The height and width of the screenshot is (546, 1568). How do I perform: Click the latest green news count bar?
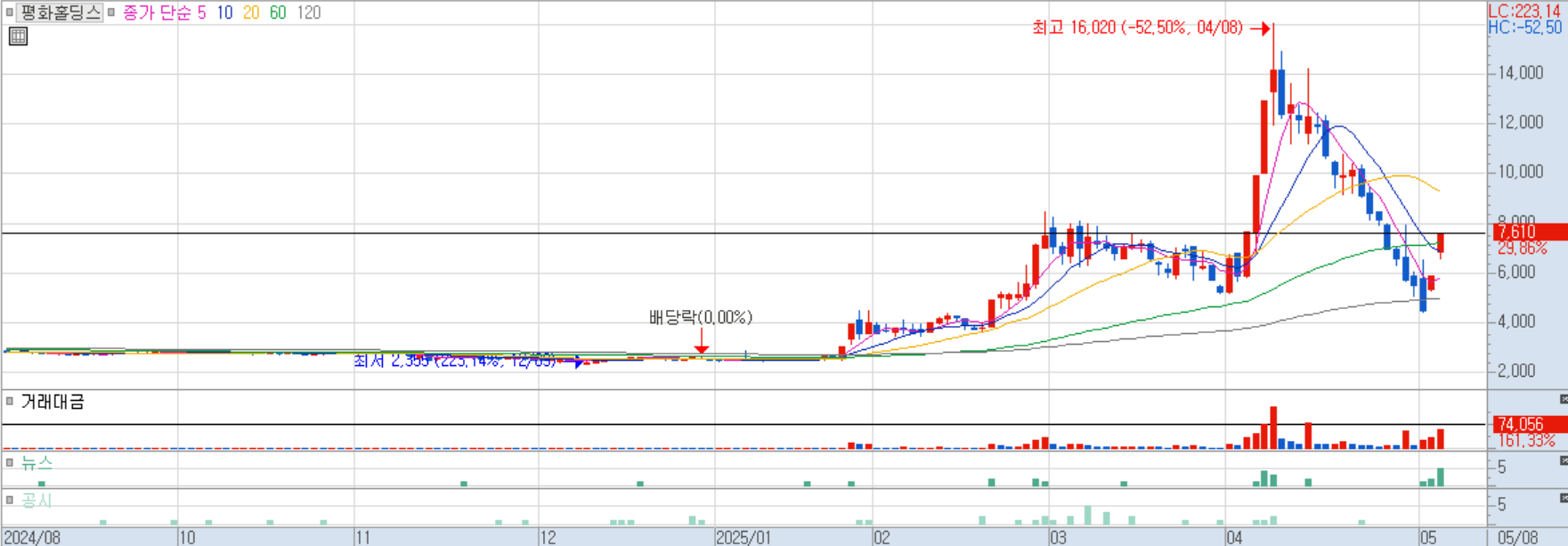point(1440,477)
